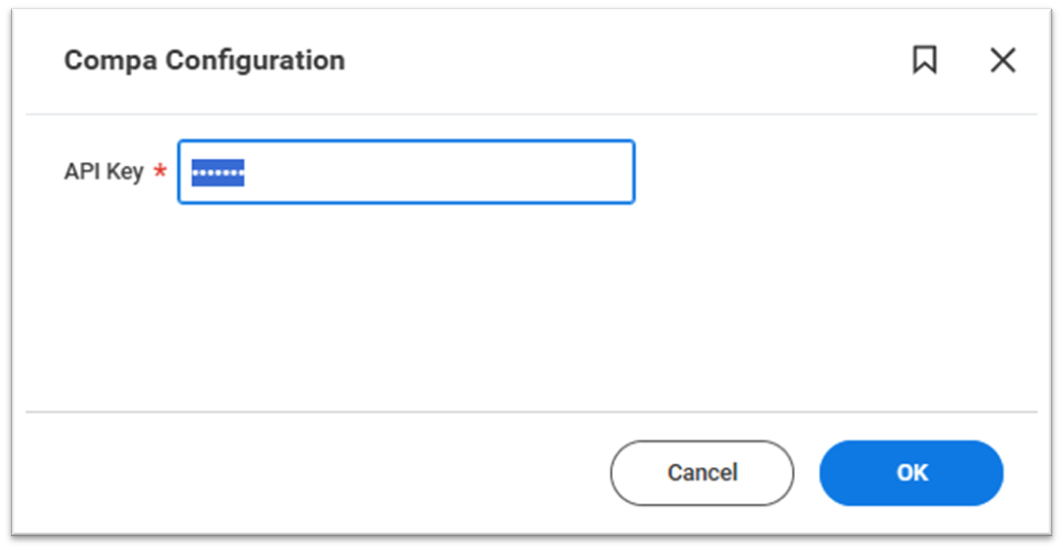1063x550 pixels.
Task: Submit the configuration by clicking OK
Action: click(910, 473)
